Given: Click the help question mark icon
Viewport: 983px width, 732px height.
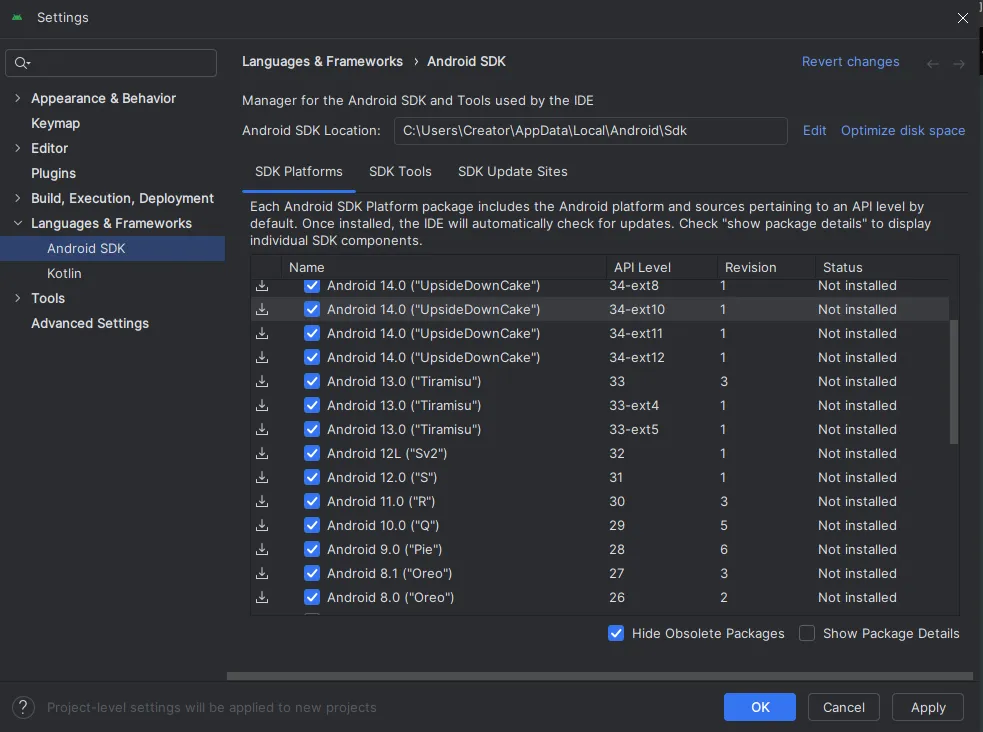Looking at the screenshot, I should tap(23, 707).
